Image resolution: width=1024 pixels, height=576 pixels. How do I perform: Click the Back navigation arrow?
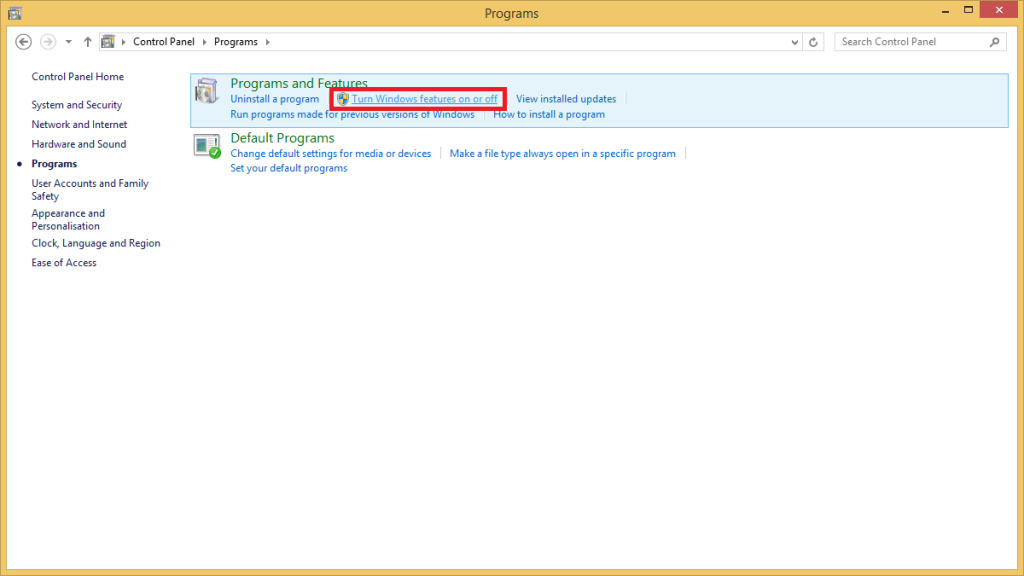(24, 42)
